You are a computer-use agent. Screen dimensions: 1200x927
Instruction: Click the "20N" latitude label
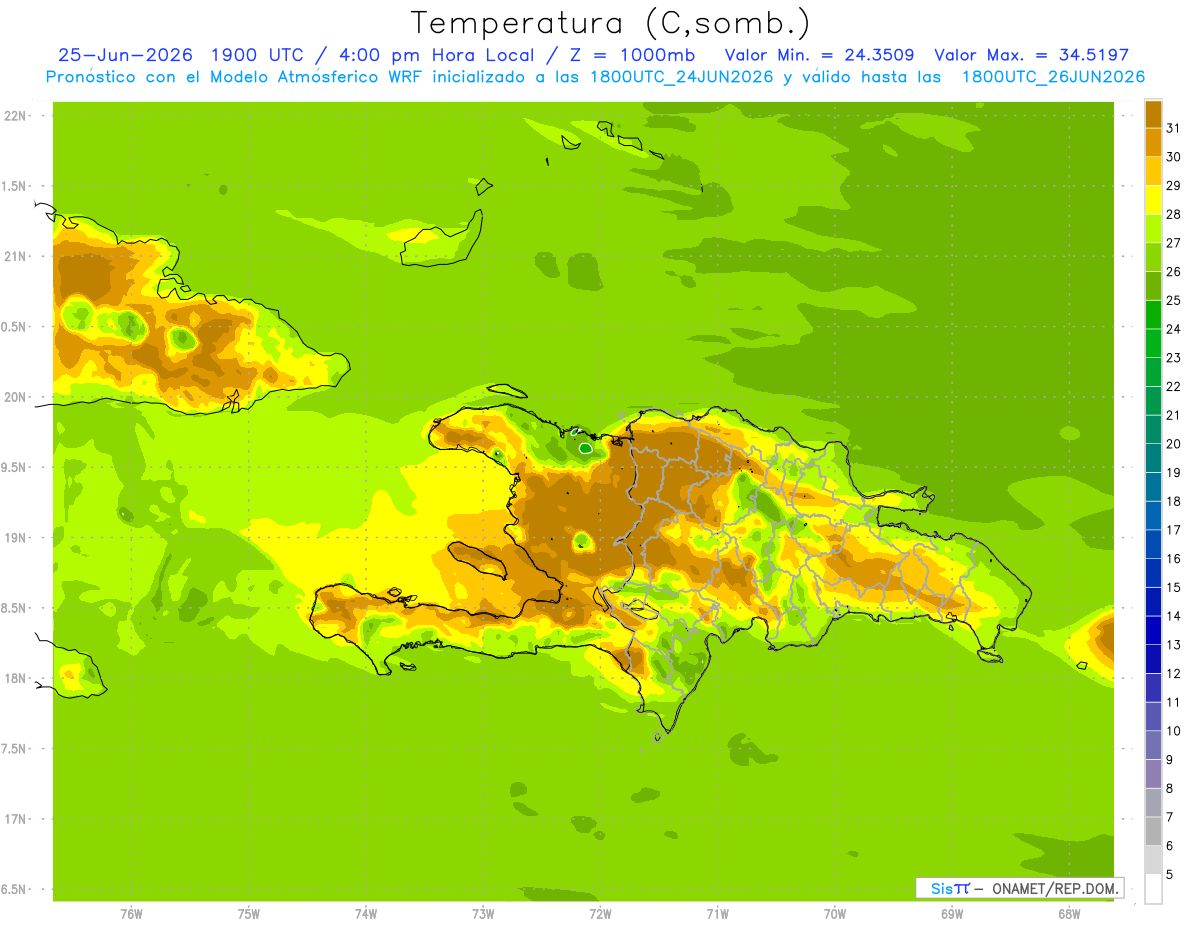click(x=15, y=398)
